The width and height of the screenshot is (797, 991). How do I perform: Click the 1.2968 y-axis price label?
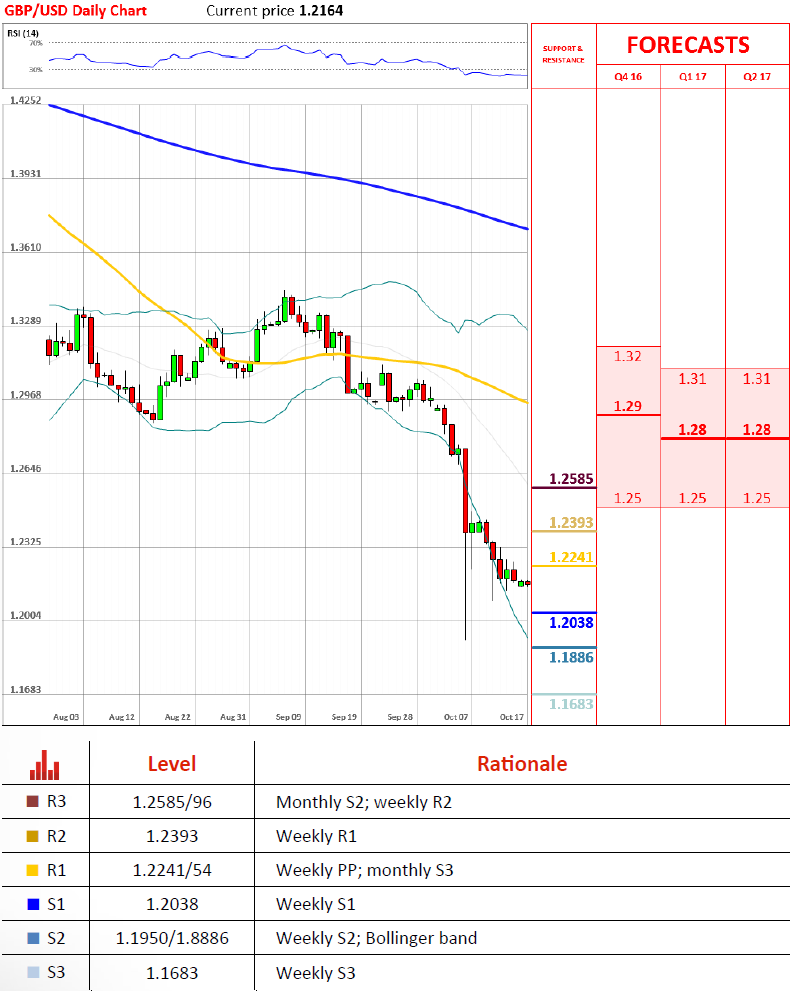(25, 395)
